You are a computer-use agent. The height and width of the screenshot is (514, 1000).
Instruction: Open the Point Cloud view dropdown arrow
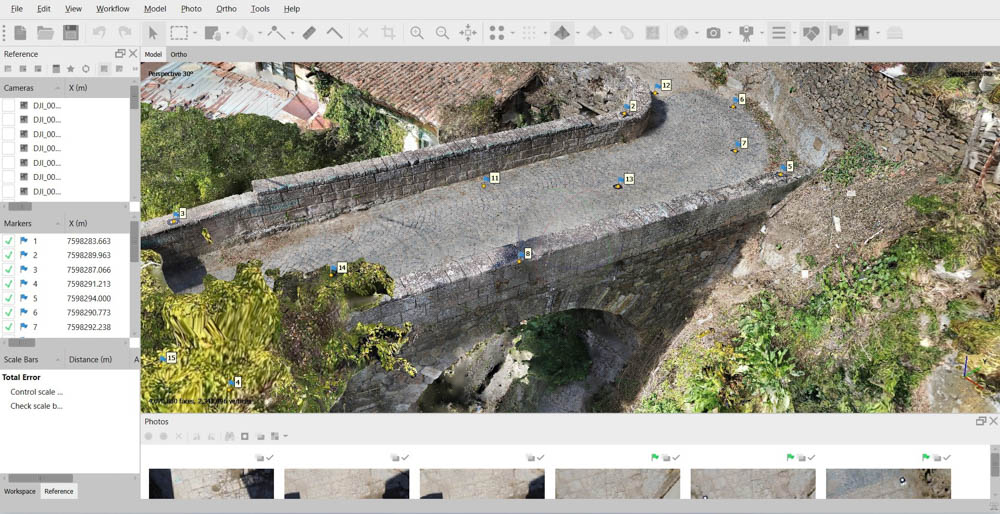(x=513, y=33)
